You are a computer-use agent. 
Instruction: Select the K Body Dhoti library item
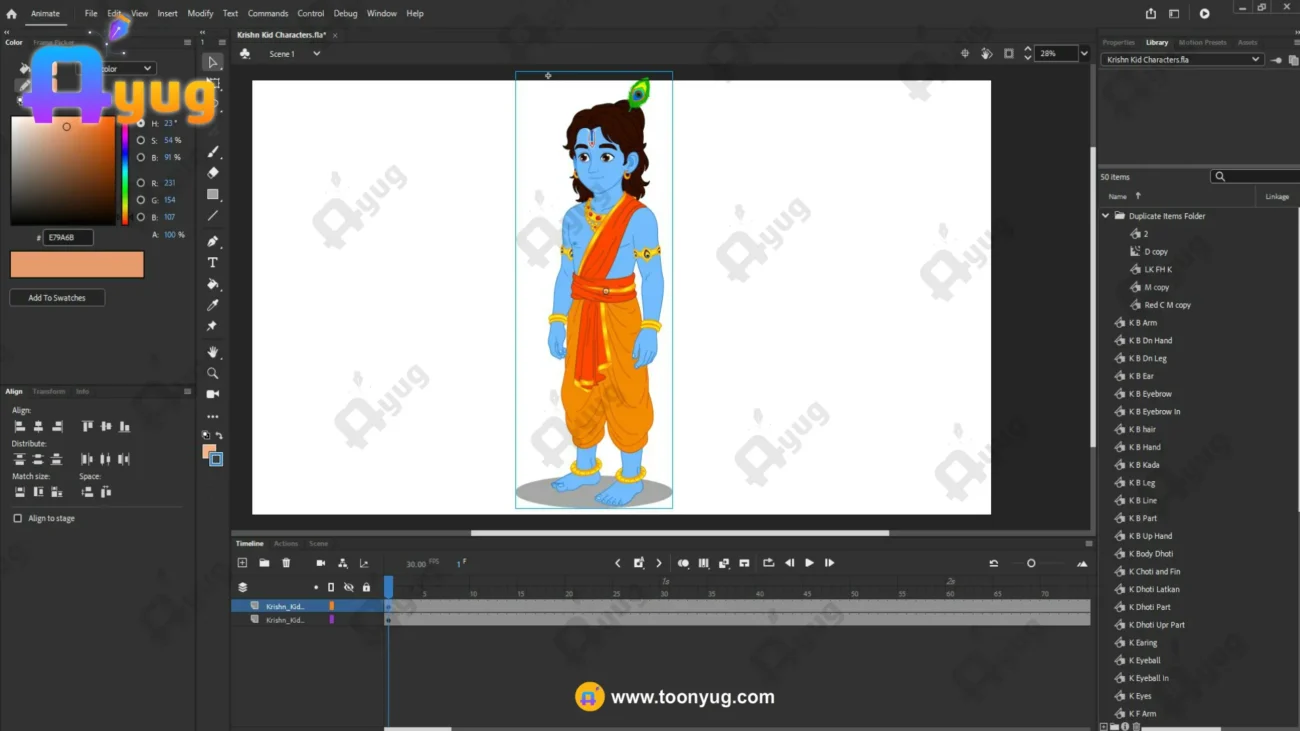pos(1151,554)
